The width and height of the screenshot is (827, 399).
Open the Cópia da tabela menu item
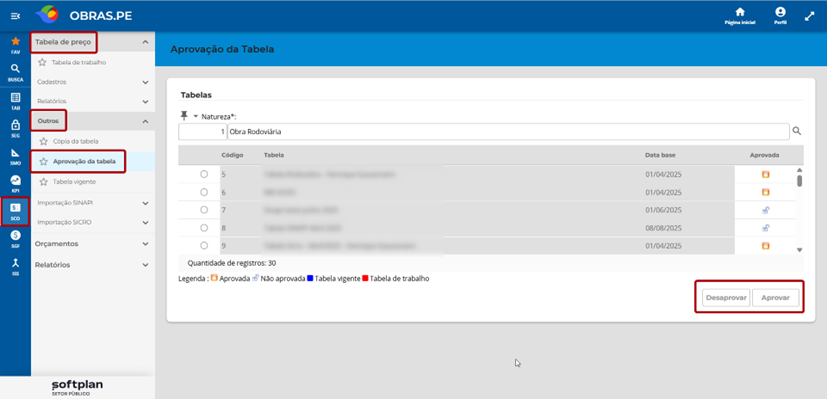pyautogui.click(x=75, y=141)
